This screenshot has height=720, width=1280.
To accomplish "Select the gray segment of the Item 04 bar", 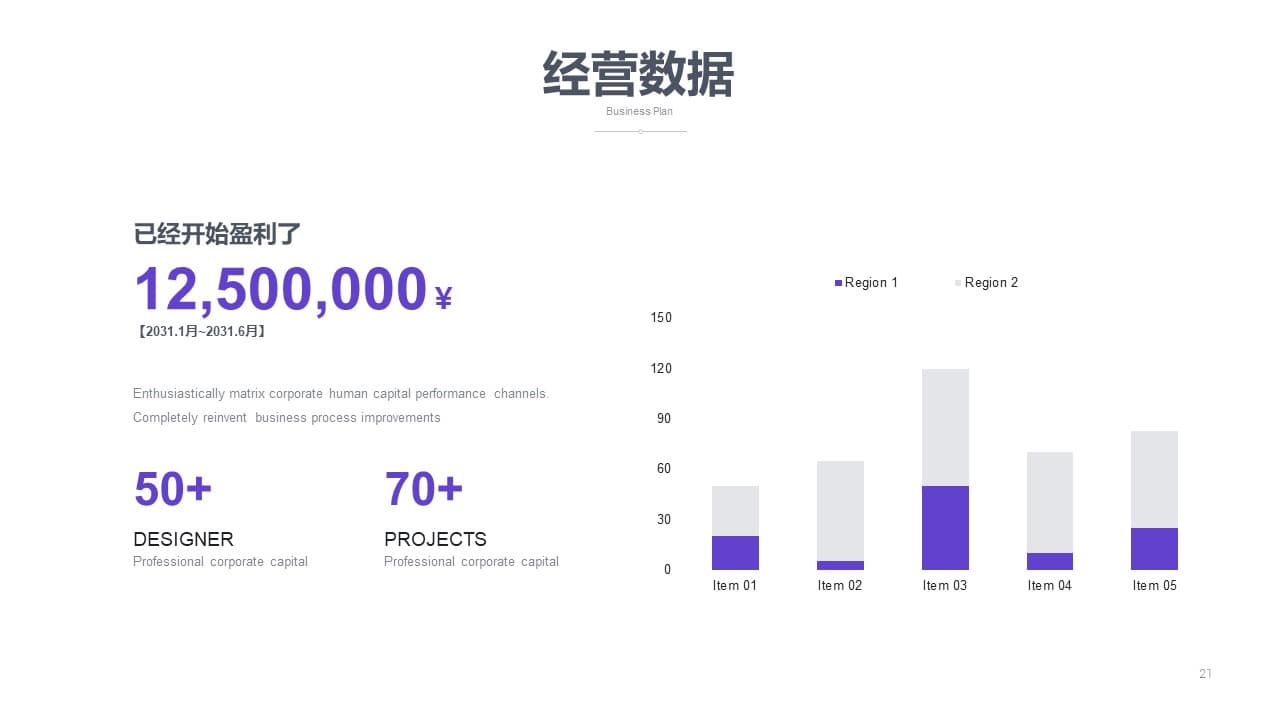I will 1050,502.
